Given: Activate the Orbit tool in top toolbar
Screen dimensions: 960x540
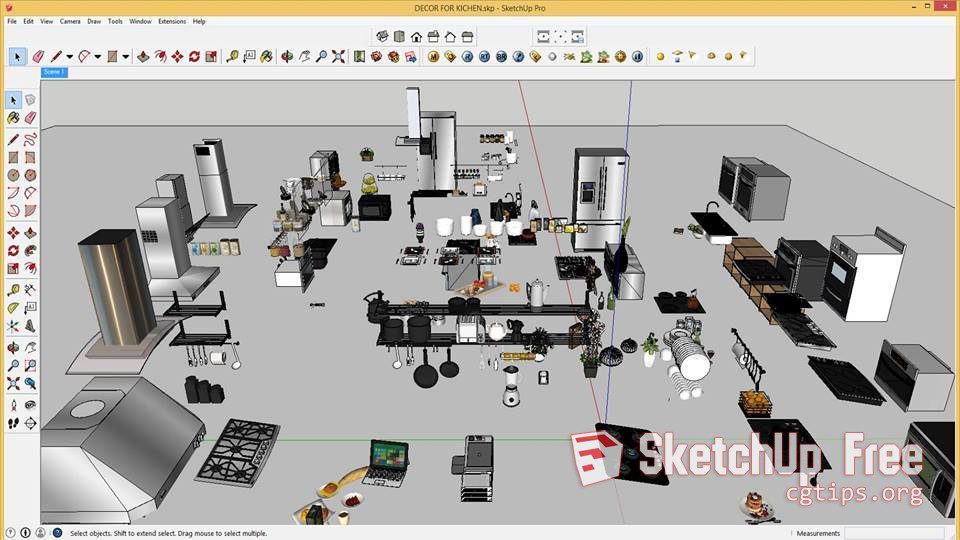Looking at the screenshot, I should click(x=285, y=57).
